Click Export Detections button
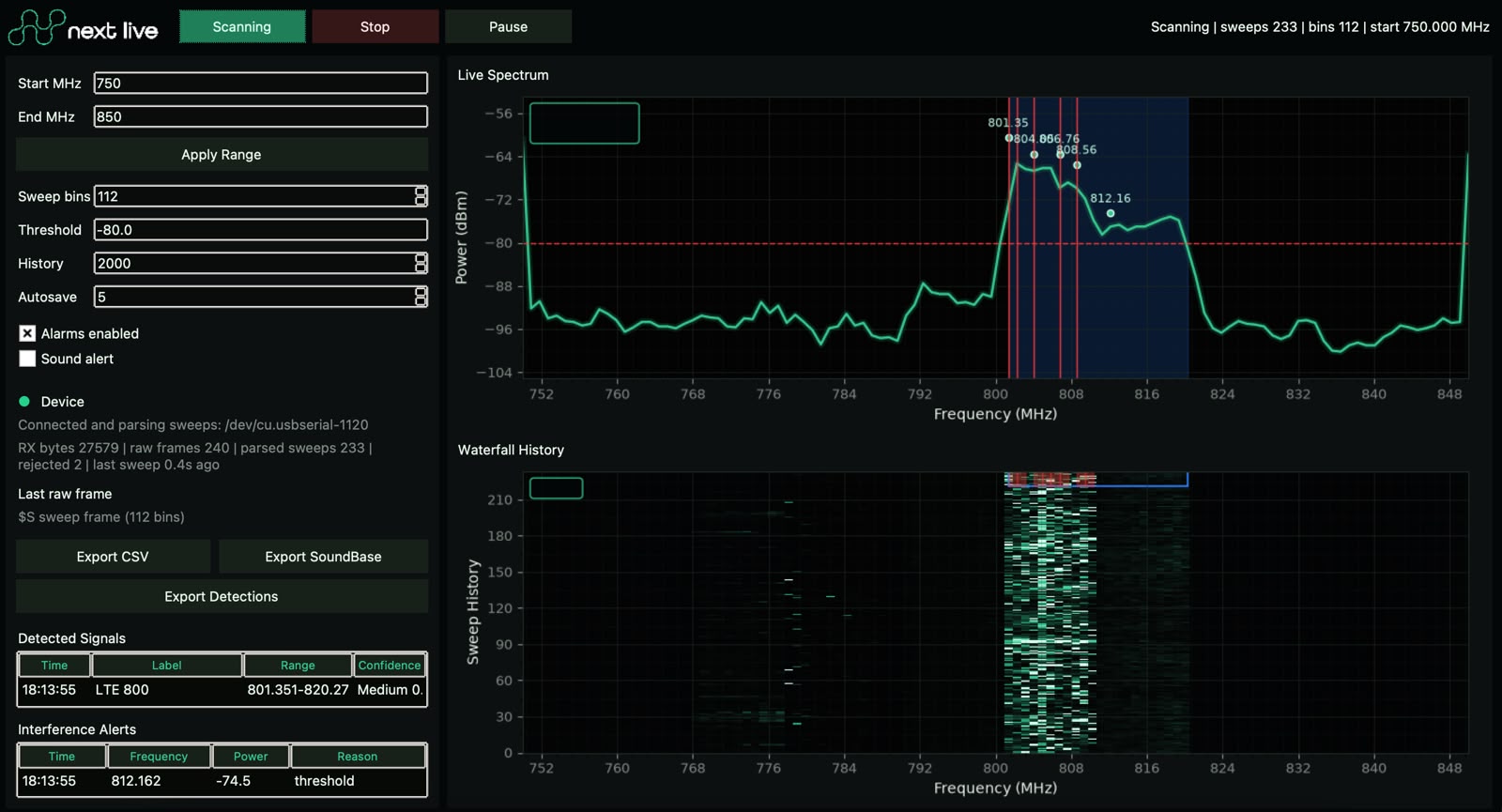This screenshot has height=812, width=1502. [x=222, y=596]
